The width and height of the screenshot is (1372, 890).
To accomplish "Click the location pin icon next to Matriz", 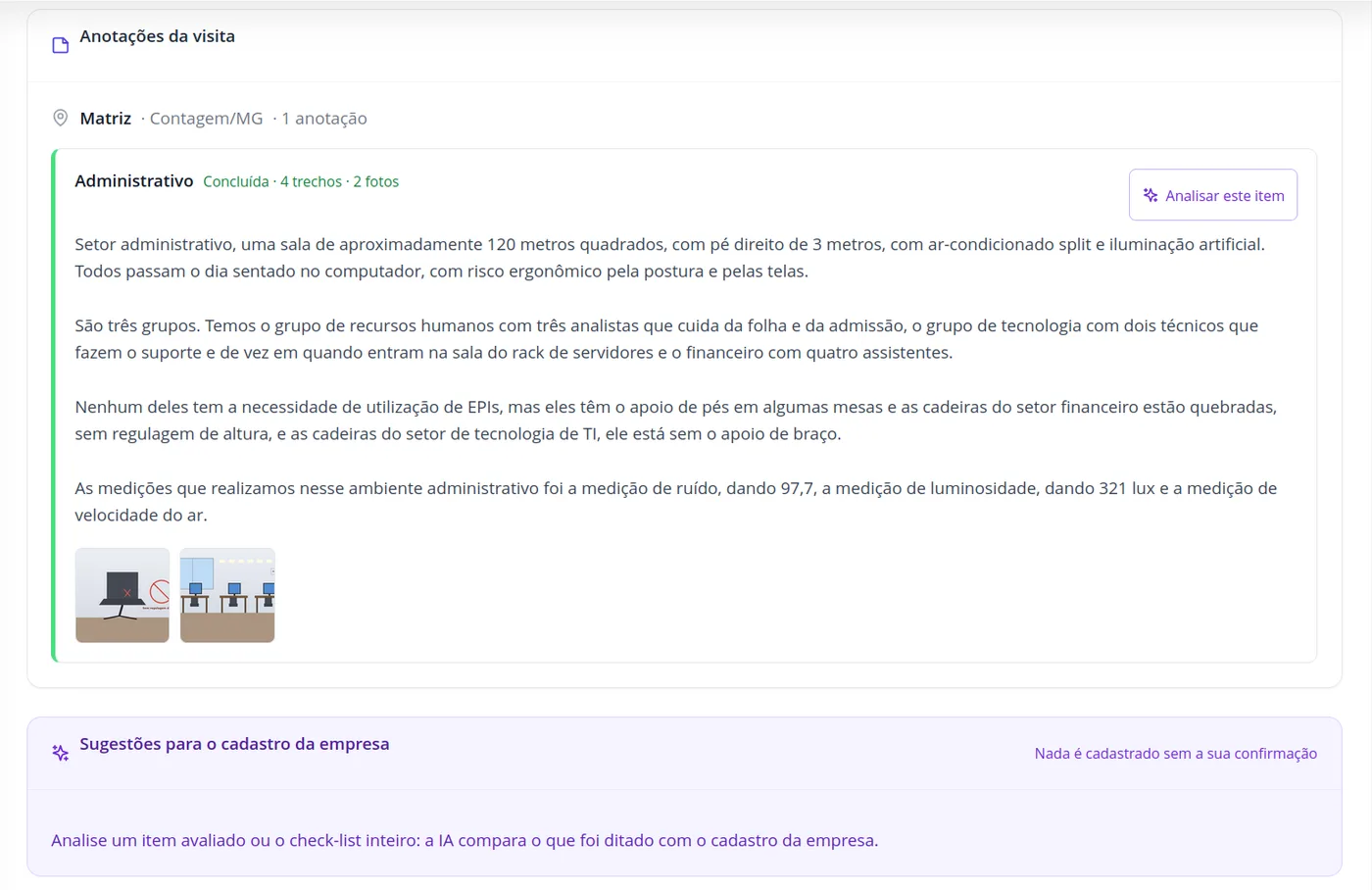I will 60,118.
